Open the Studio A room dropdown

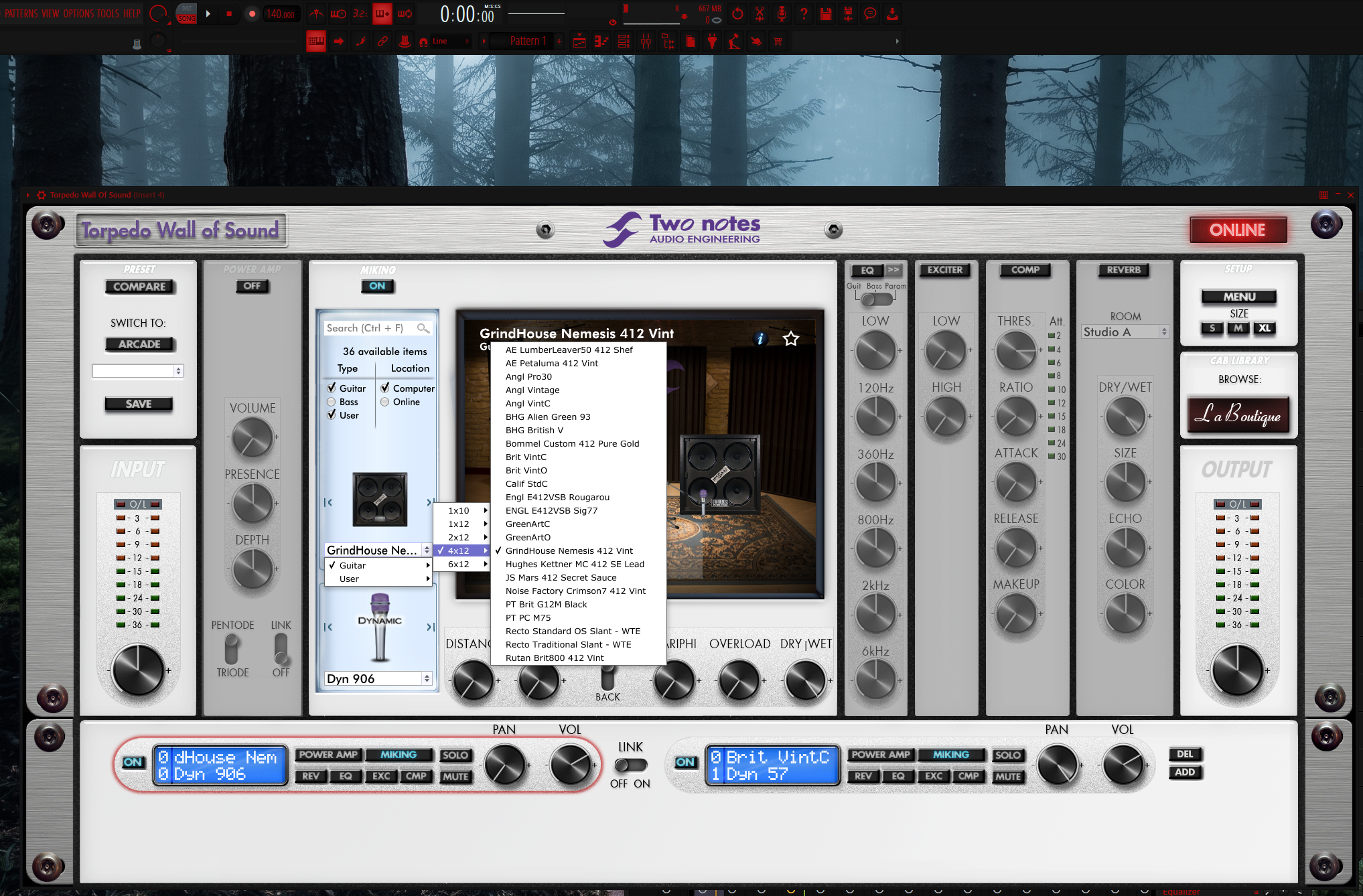tap(1125, 331)
